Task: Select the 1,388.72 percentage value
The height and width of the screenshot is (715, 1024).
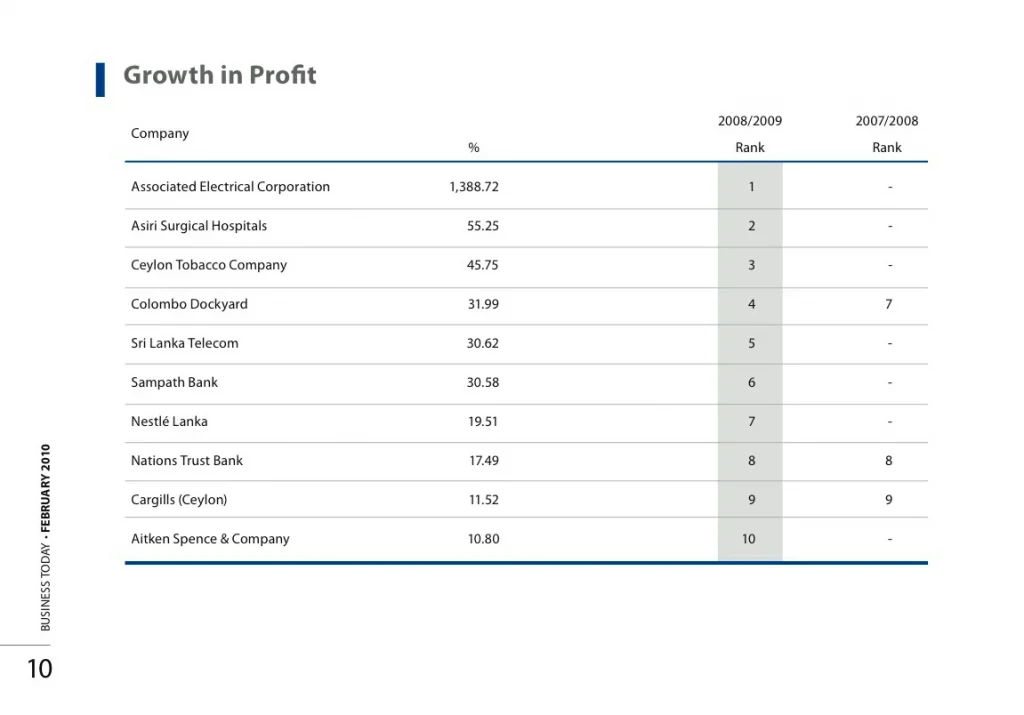Action: tap(474, 187)
